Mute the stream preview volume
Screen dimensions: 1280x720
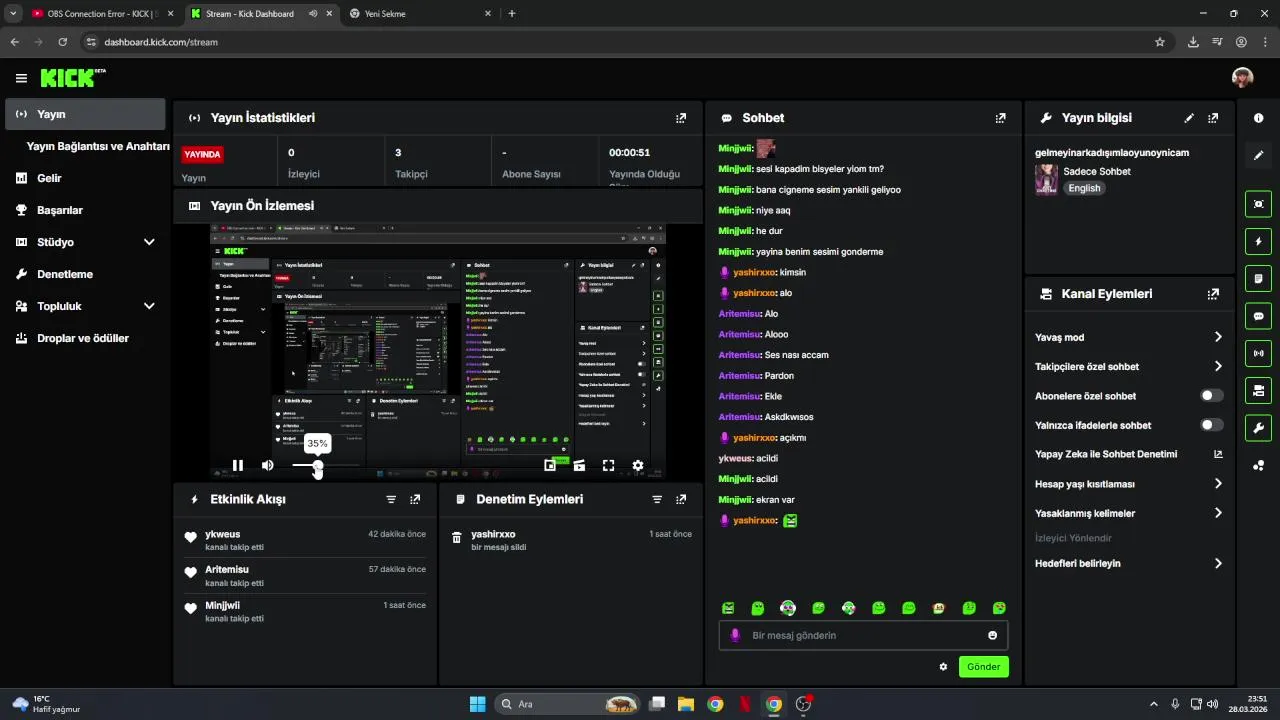[x=267, y=465]
